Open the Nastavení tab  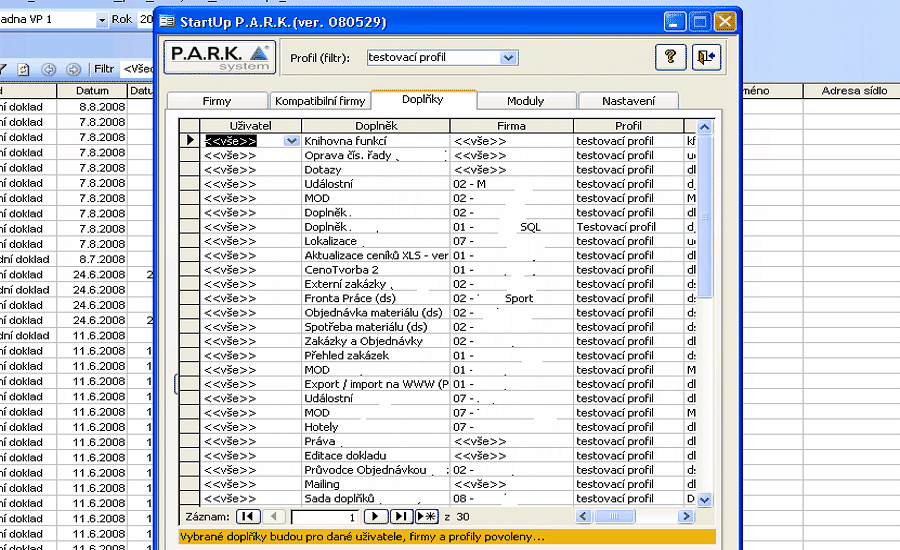click(629, 101)
